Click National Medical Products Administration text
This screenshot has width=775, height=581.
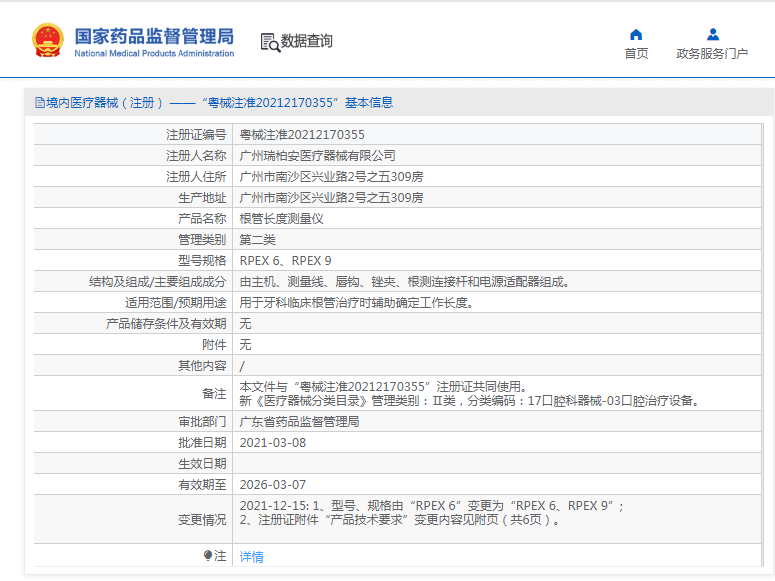point(154,53)
